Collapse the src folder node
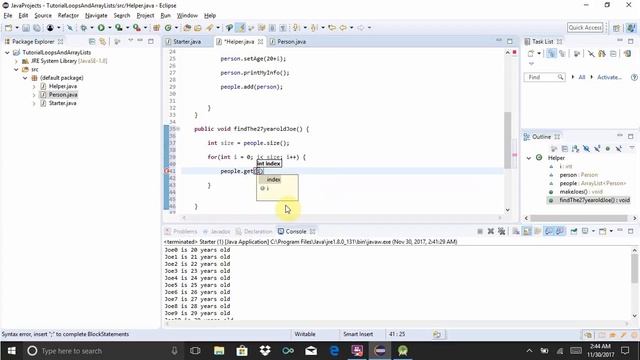This screenshot has width=640, height=360. point(16,70)
